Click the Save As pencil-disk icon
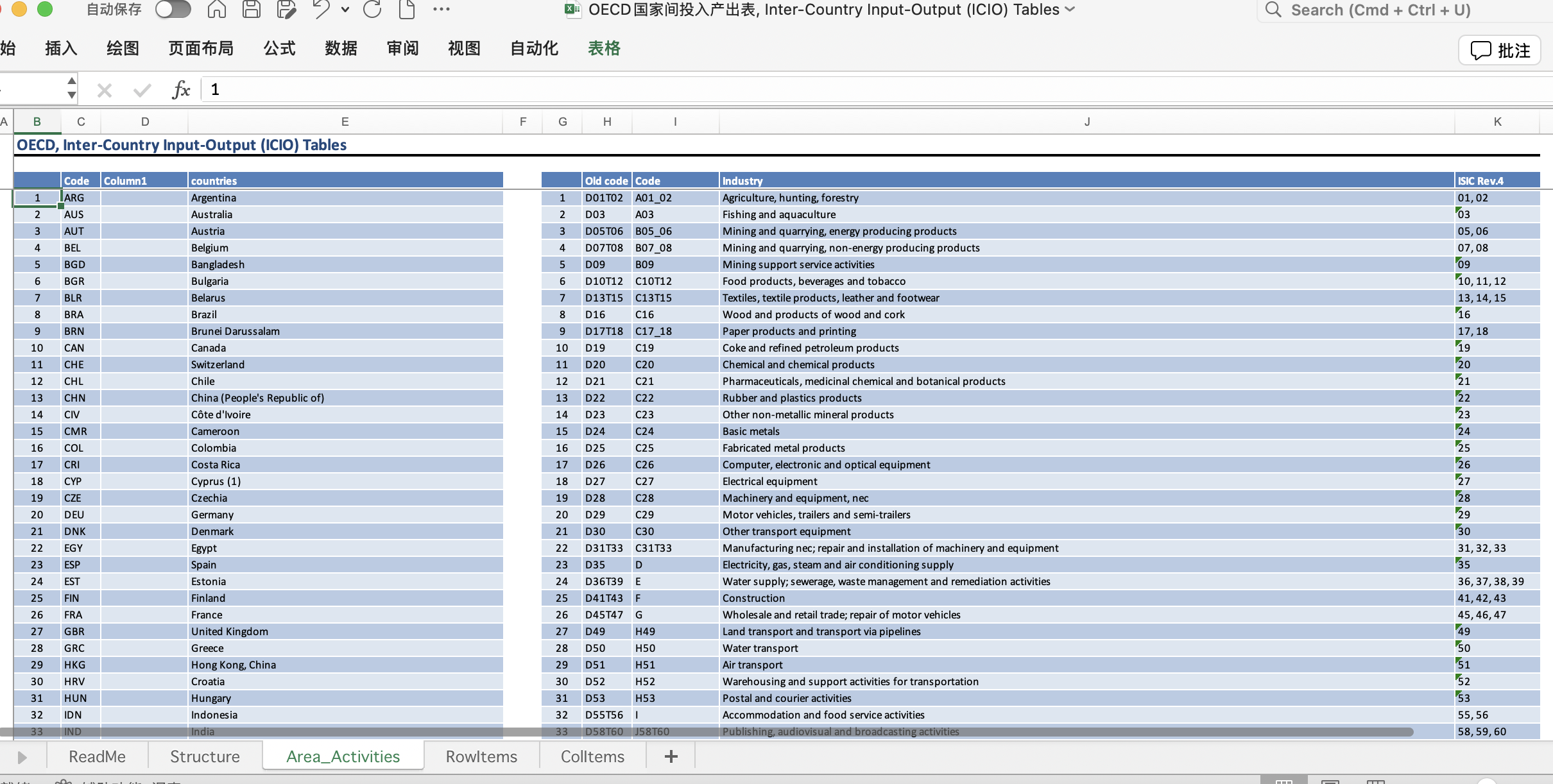Viewport: 1553px width, 784px height. point(286,9)
